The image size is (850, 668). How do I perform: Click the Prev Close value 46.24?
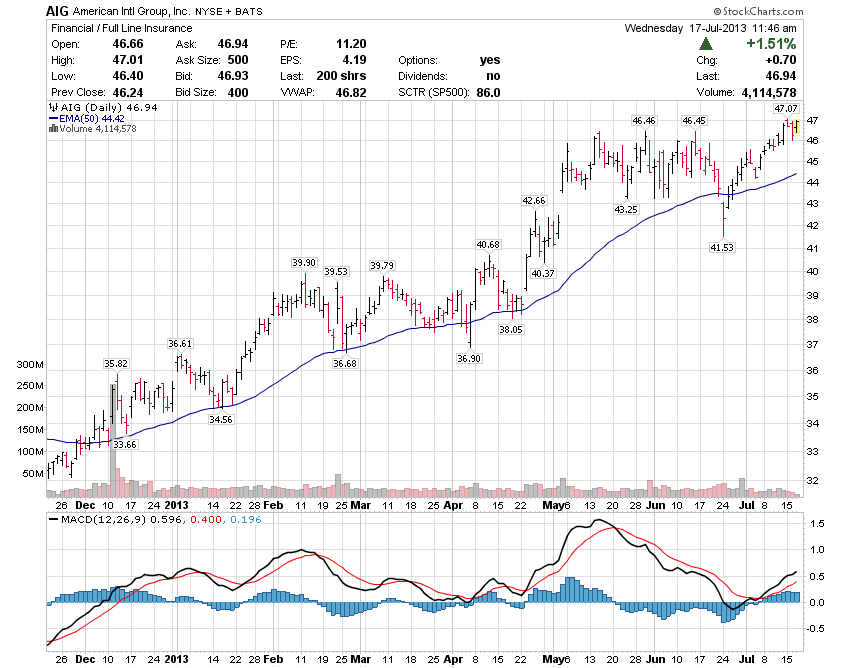click(x=128, y=92)
